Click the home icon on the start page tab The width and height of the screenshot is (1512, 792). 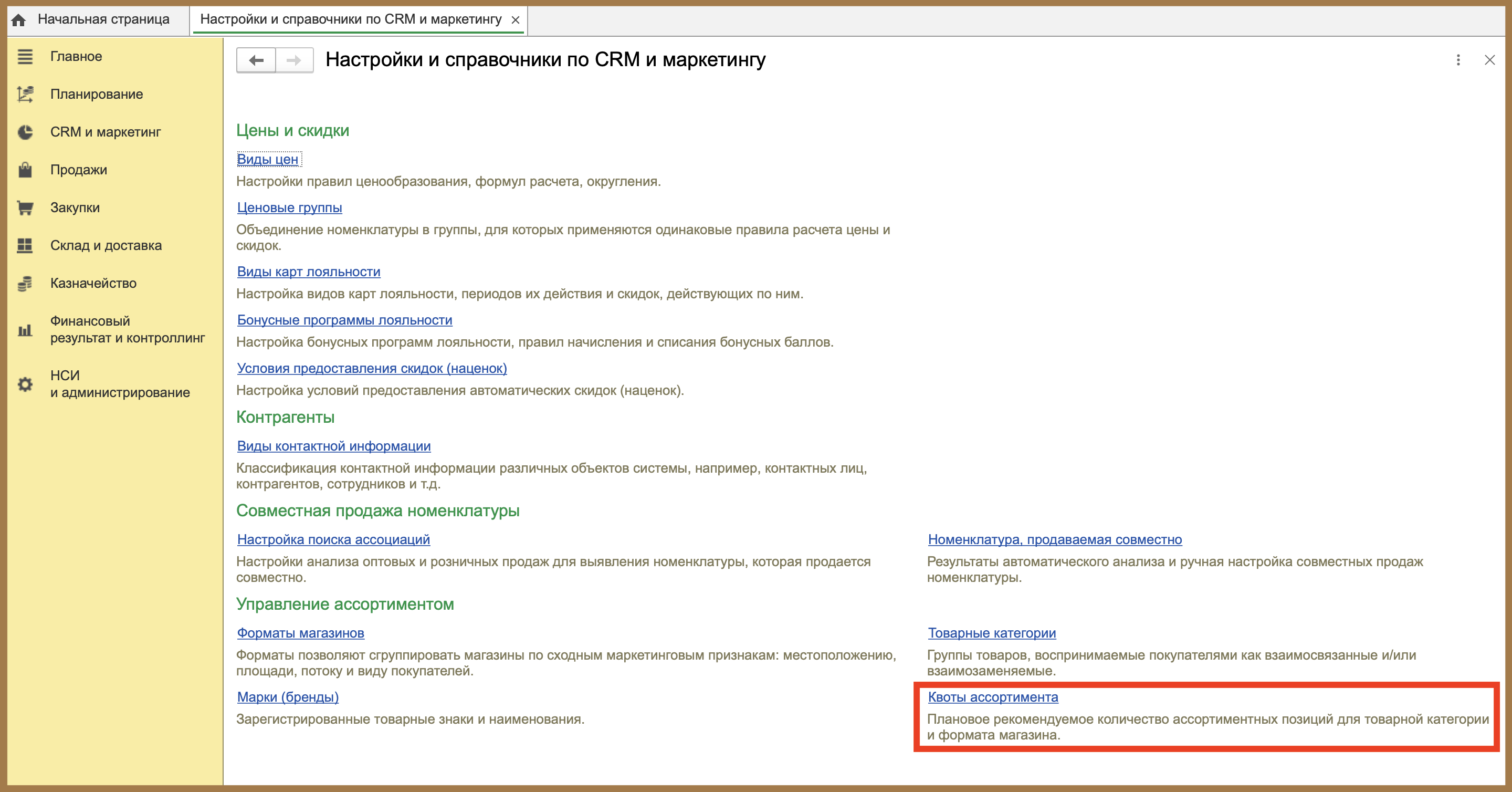[x=19, y=20]
